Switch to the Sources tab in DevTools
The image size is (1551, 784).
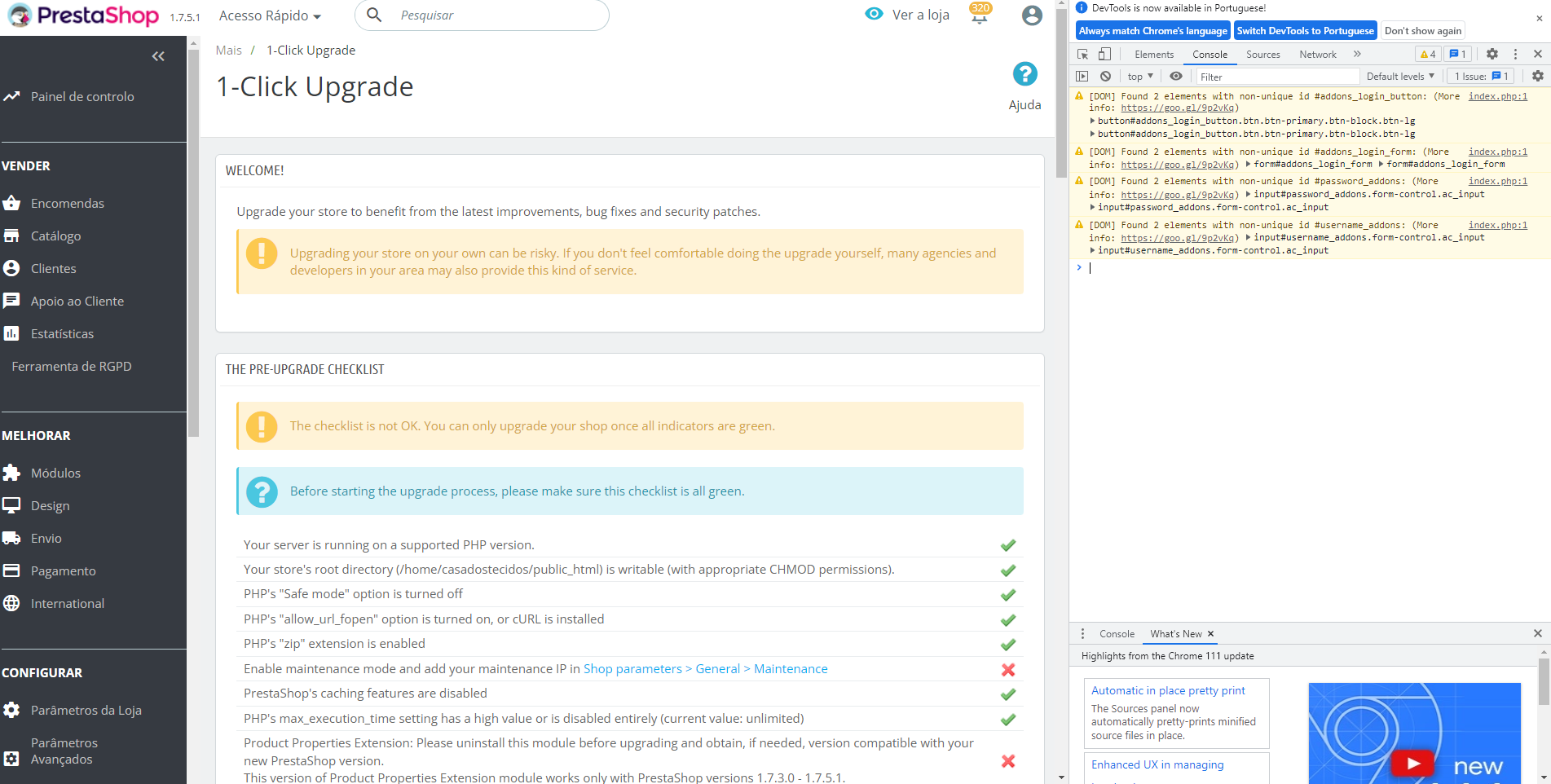point(1262,54)
